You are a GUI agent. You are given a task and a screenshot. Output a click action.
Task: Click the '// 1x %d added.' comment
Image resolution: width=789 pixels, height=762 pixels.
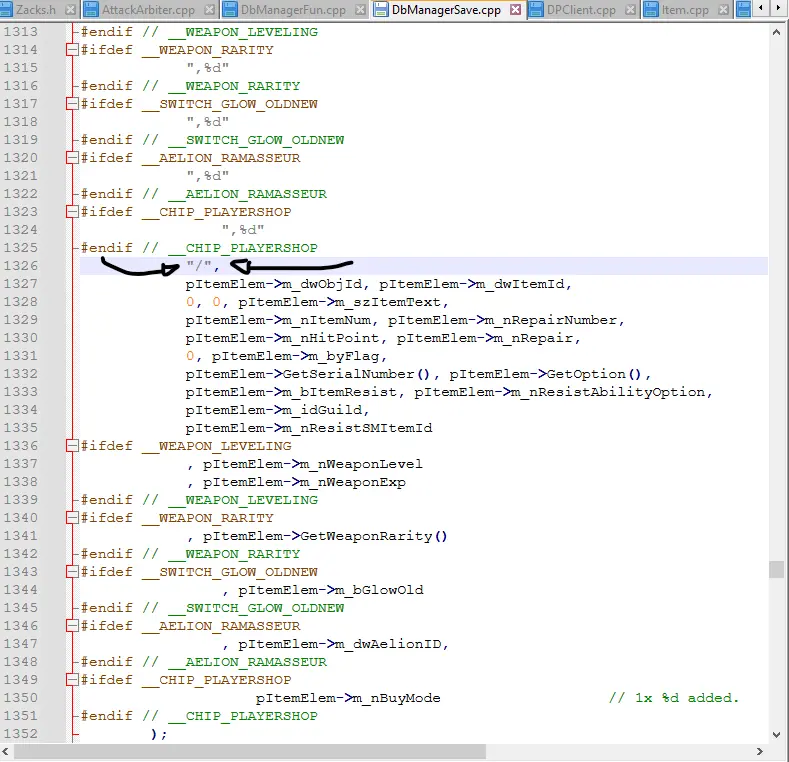tap(673, 698)
